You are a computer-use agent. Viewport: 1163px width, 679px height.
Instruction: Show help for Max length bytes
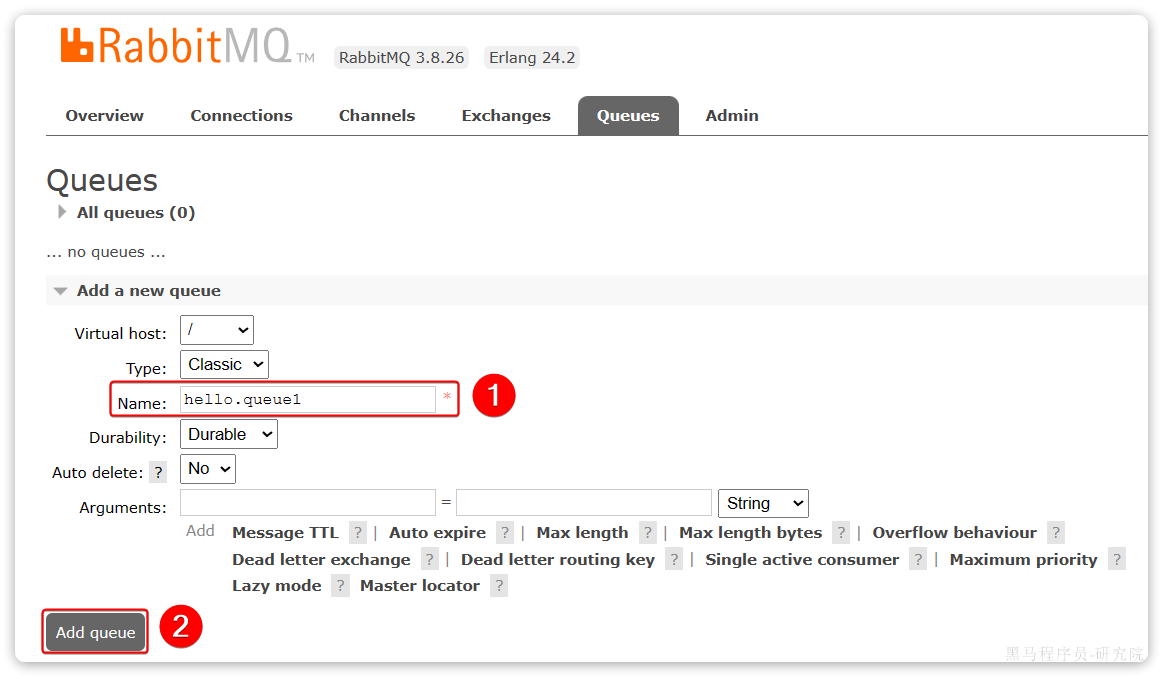point(841,533)
